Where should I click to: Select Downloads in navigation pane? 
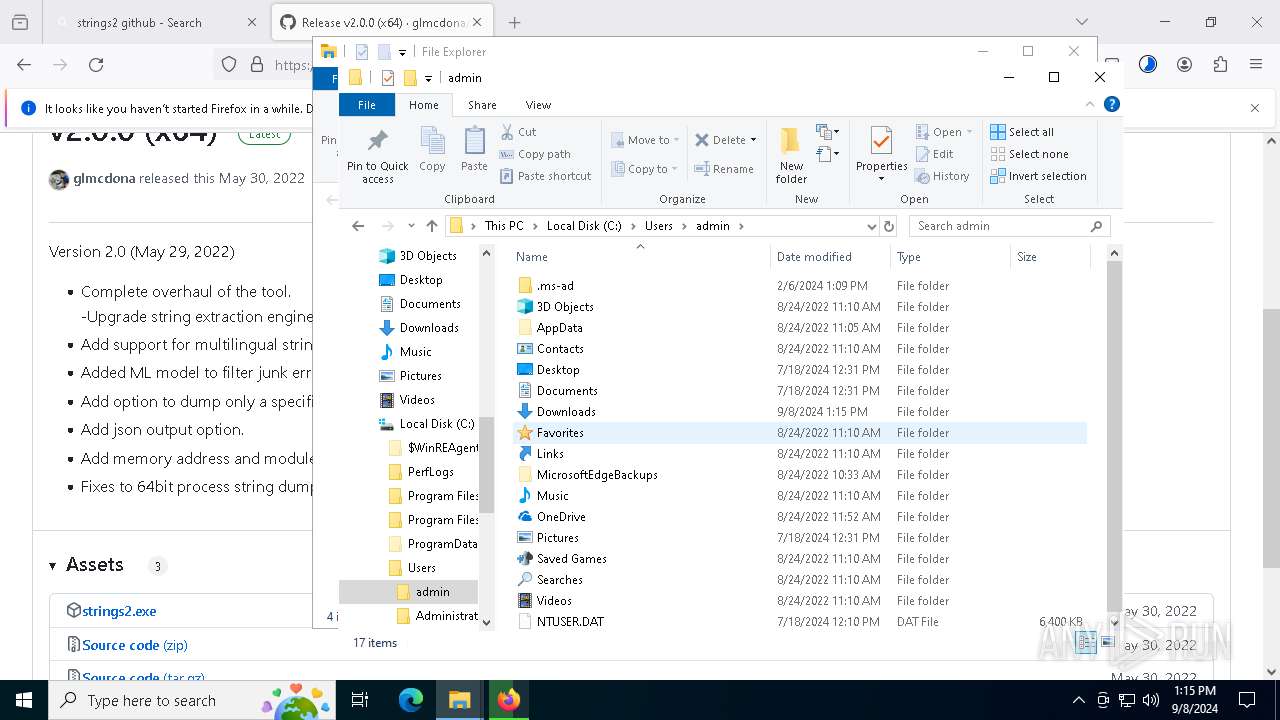coord(429,328)
